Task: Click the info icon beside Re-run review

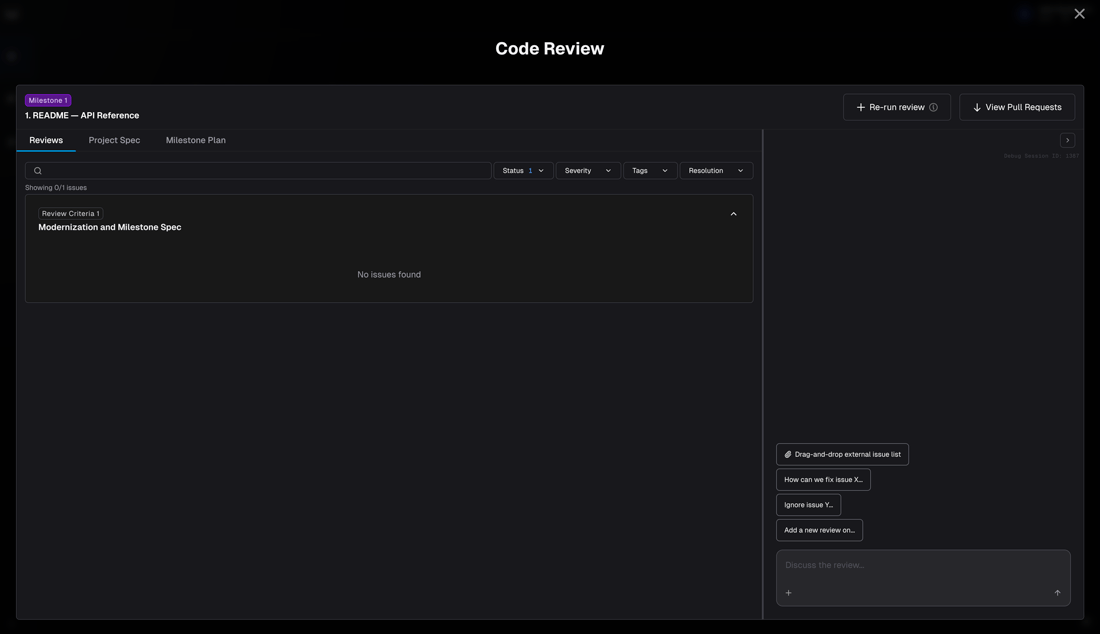Action: 933,107
